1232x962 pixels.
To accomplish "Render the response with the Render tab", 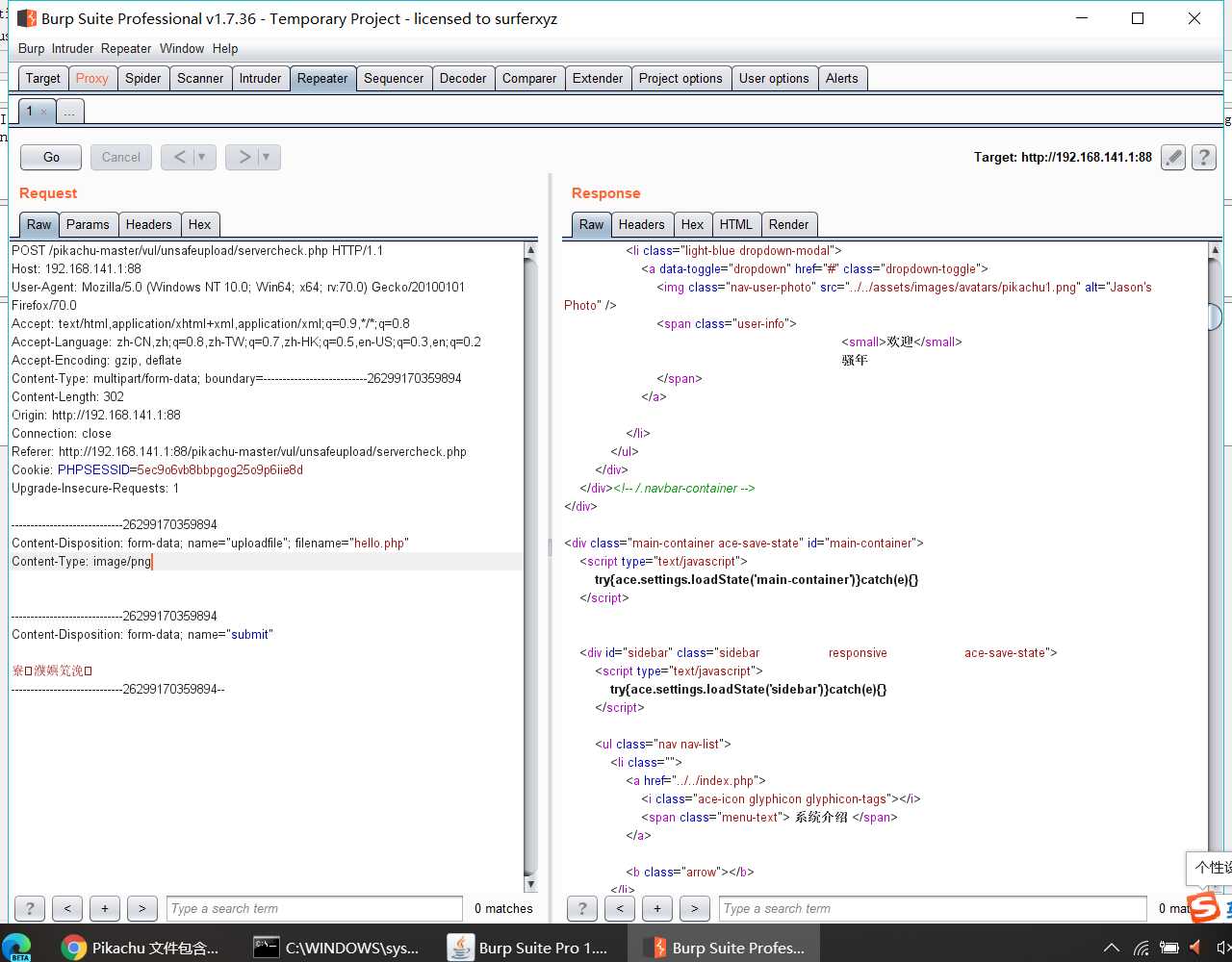I will click(x=788, y=224).
